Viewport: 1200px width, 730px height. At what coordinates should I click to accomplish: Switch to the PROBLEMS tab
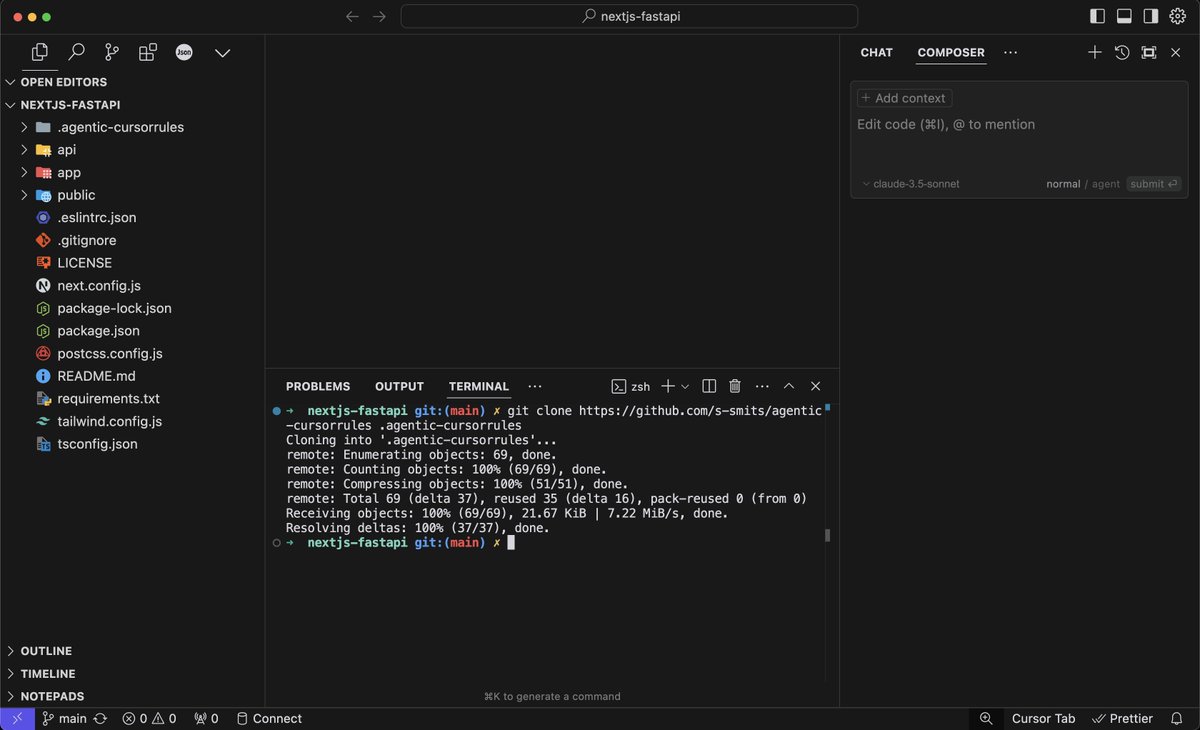318,386
